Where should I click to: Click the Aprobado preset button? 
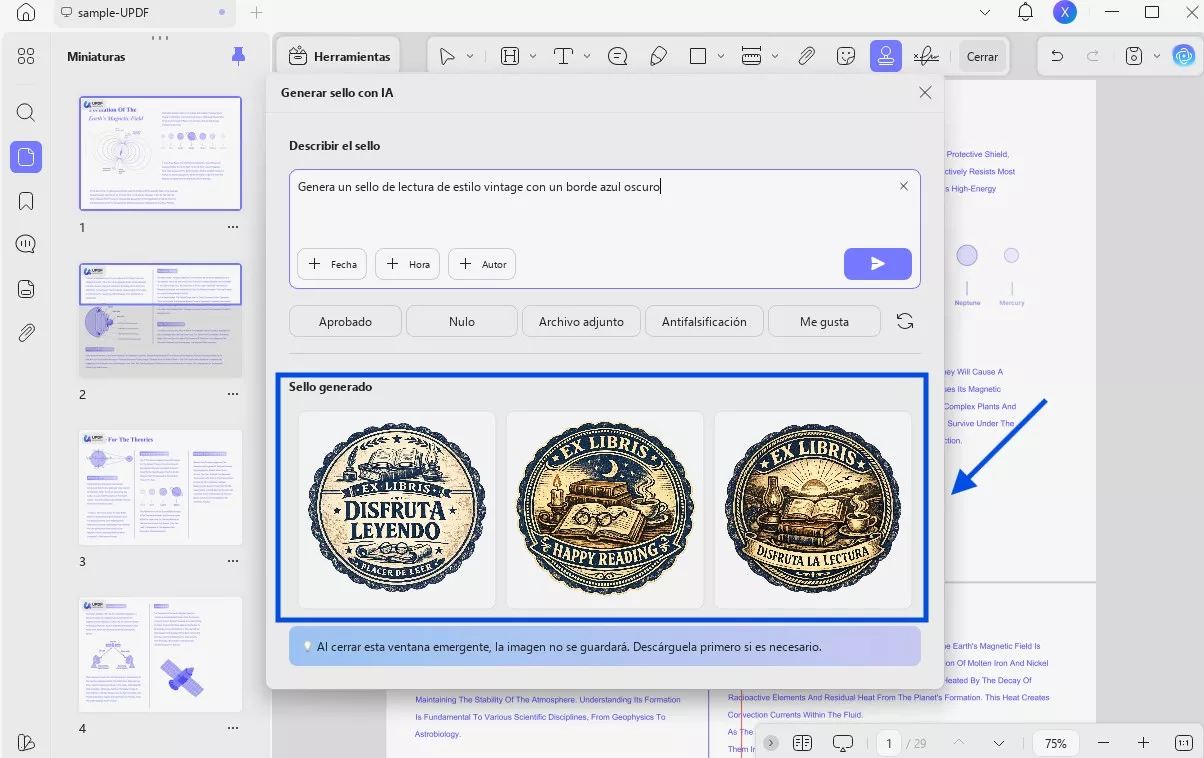click(345, 322)
